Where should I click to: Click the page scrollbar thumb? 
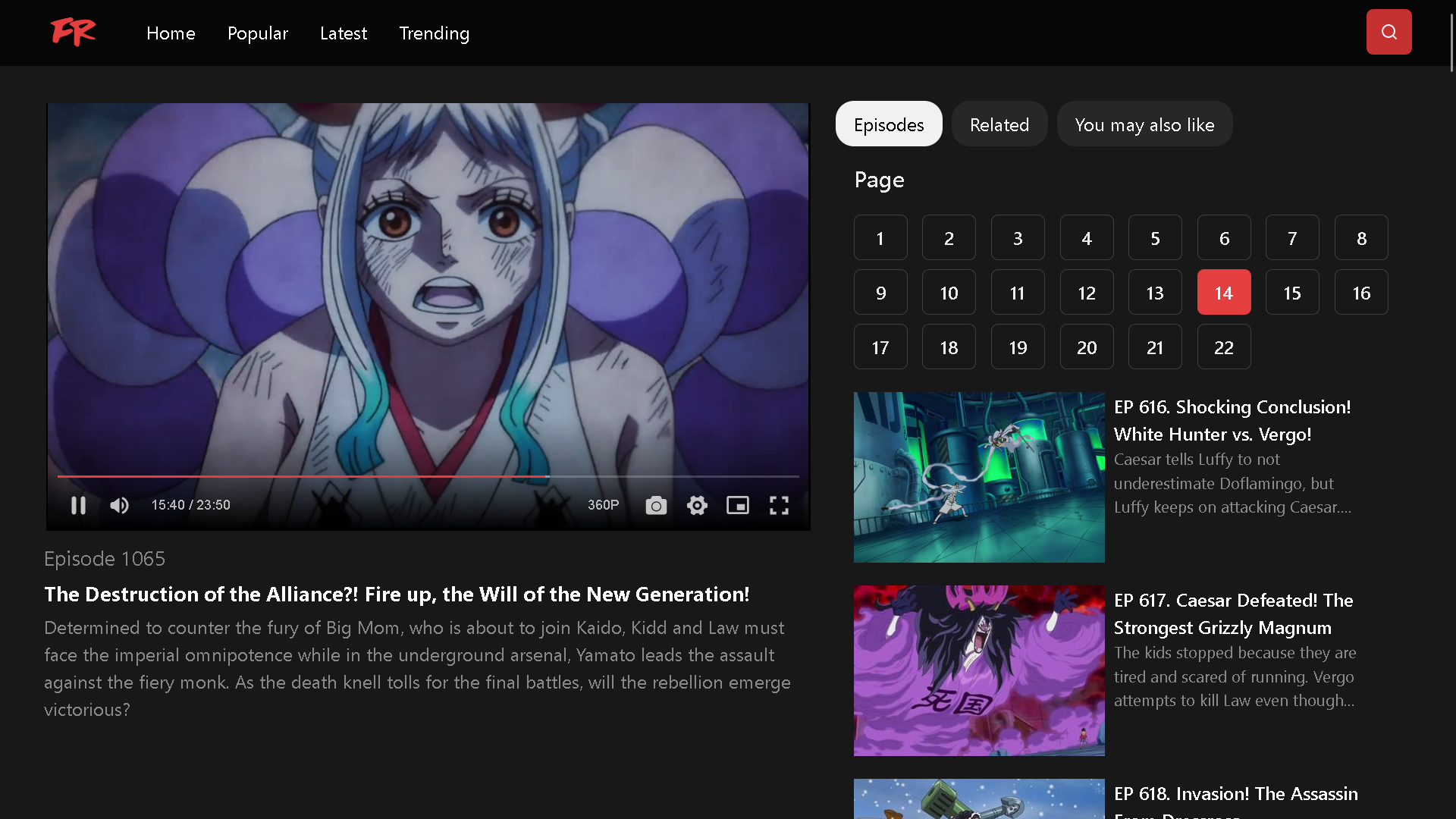point(1451,42)
